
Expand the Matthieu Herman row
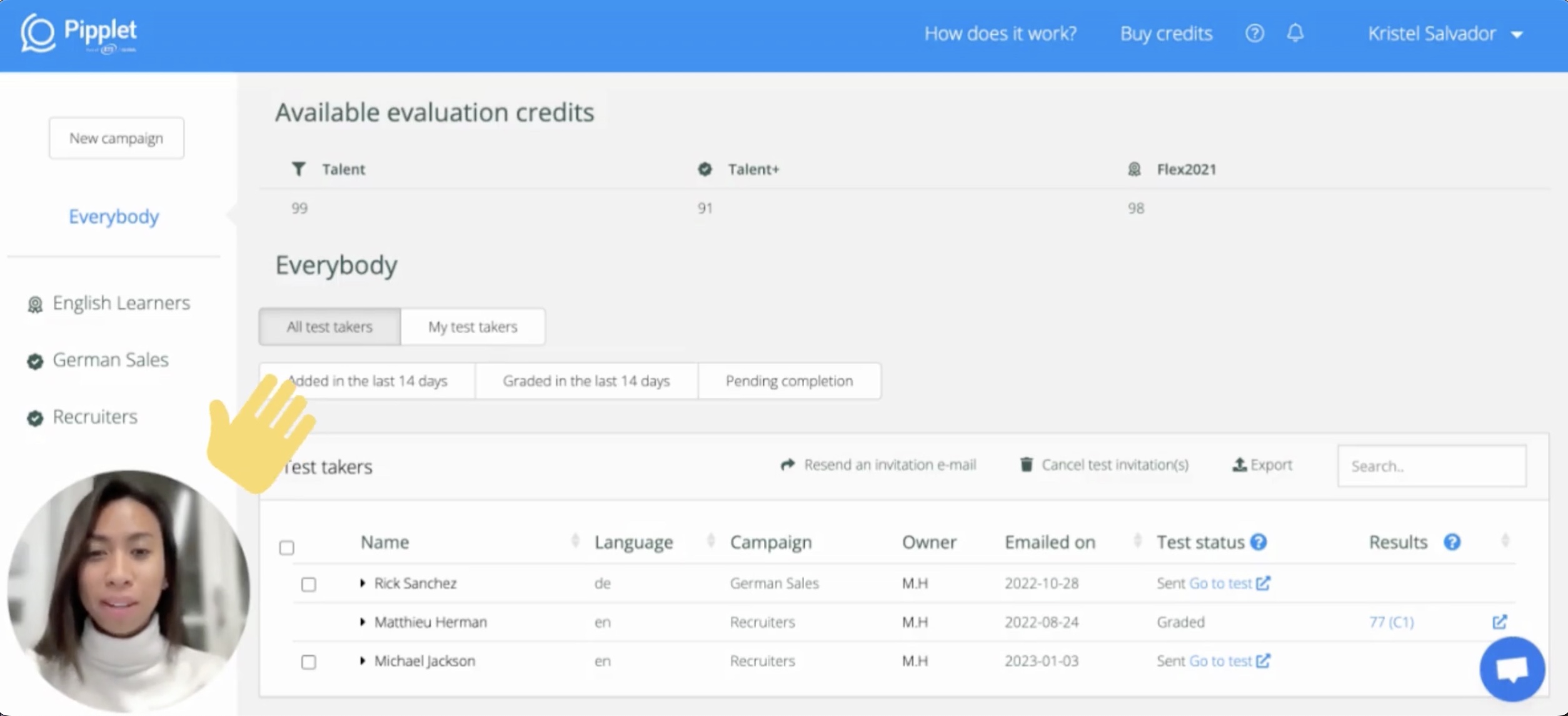point(363,622)
